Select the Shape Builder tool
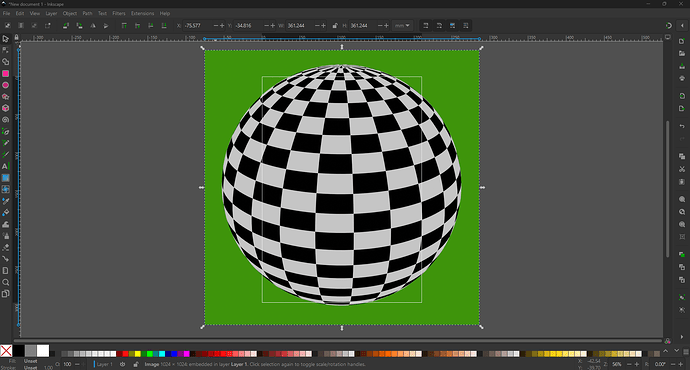 point(5,62)
